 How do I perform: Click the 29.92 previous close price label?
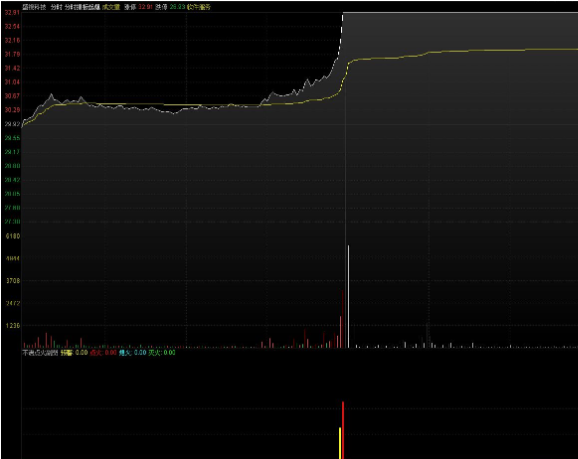13,124
